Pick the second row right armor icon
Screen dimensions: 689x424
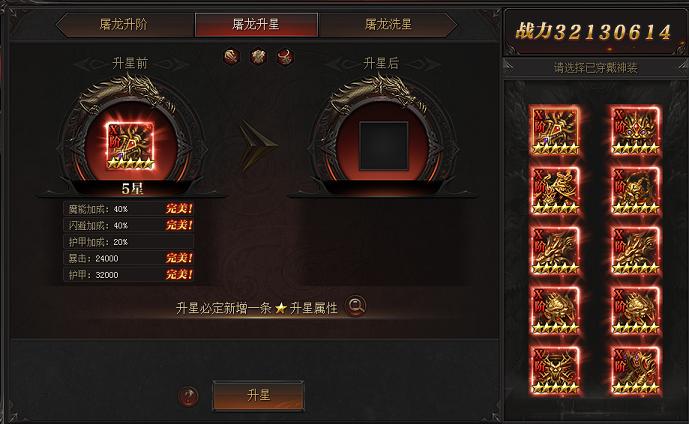pyautogui.click(x=635, y=191)
